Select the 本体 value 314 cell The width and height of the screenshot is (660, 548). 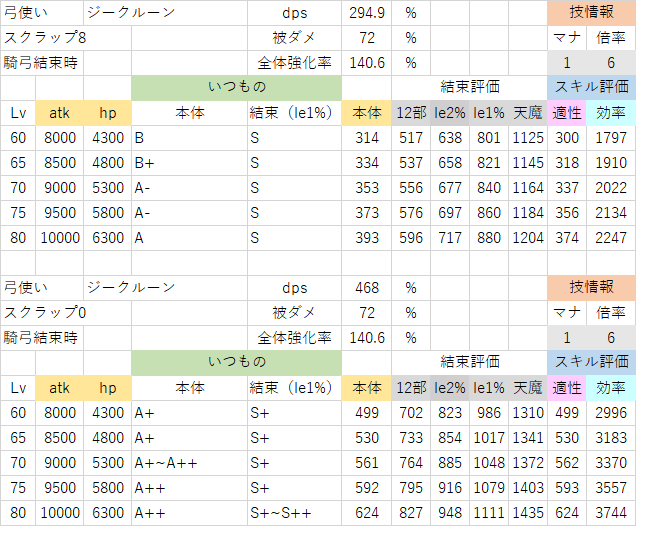[366, 138]
